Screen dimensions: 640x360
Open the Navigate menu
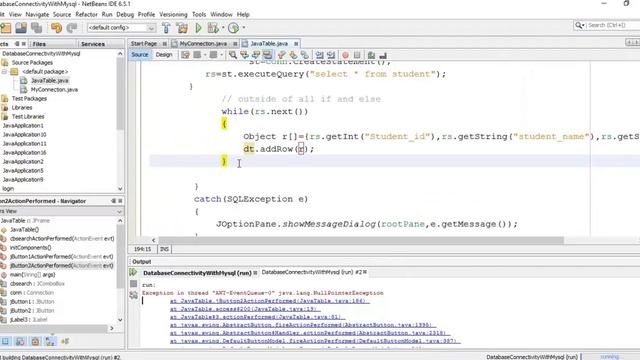click(x=37, y=14)
